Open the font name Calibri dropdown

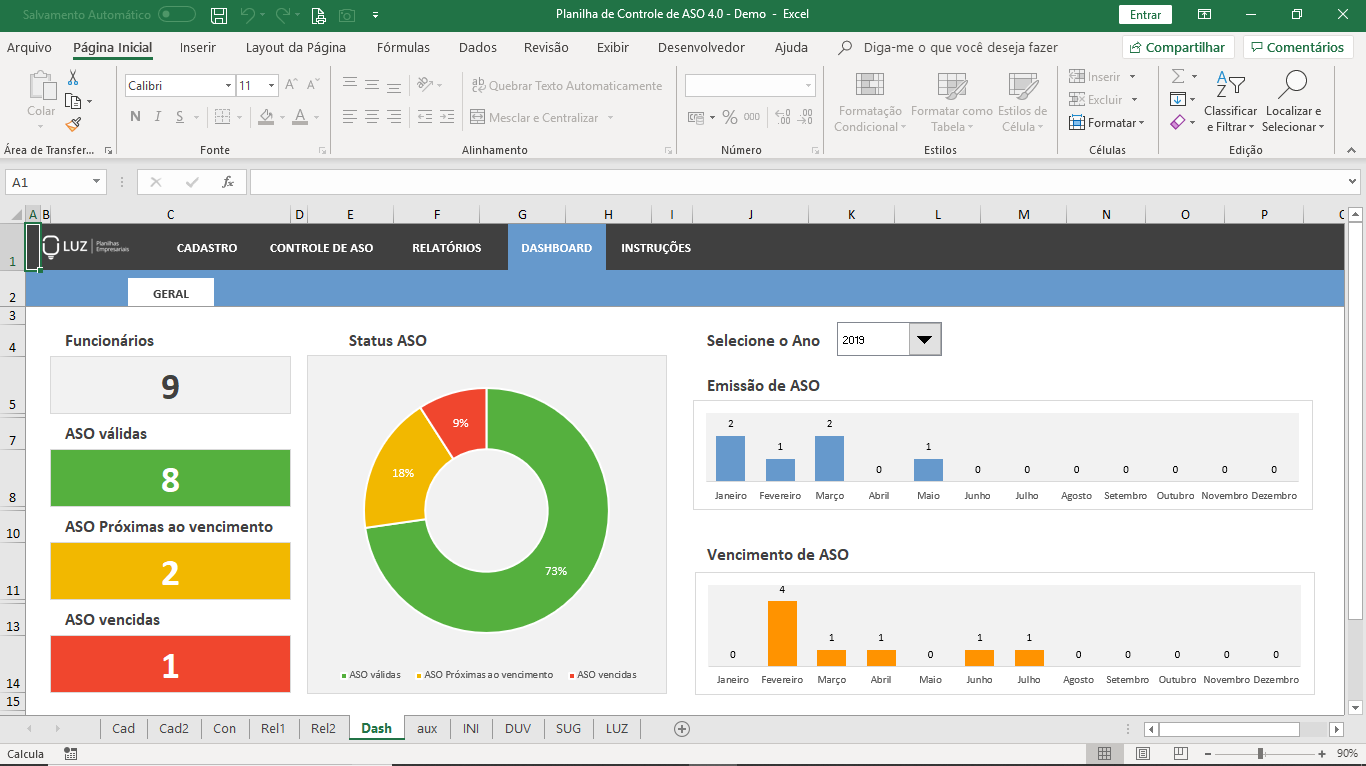(228, 86)
